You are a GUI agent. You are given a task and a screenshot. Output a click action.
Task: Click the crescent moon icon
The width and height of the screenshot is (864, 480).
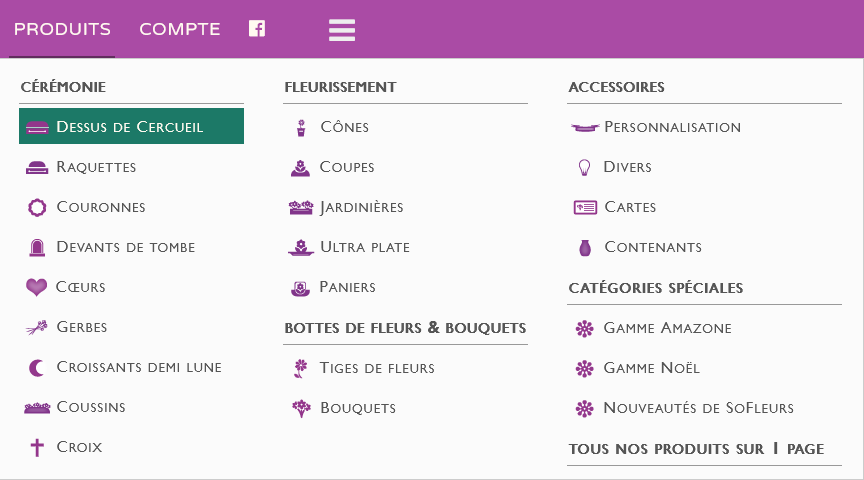(x=37, y=367)
